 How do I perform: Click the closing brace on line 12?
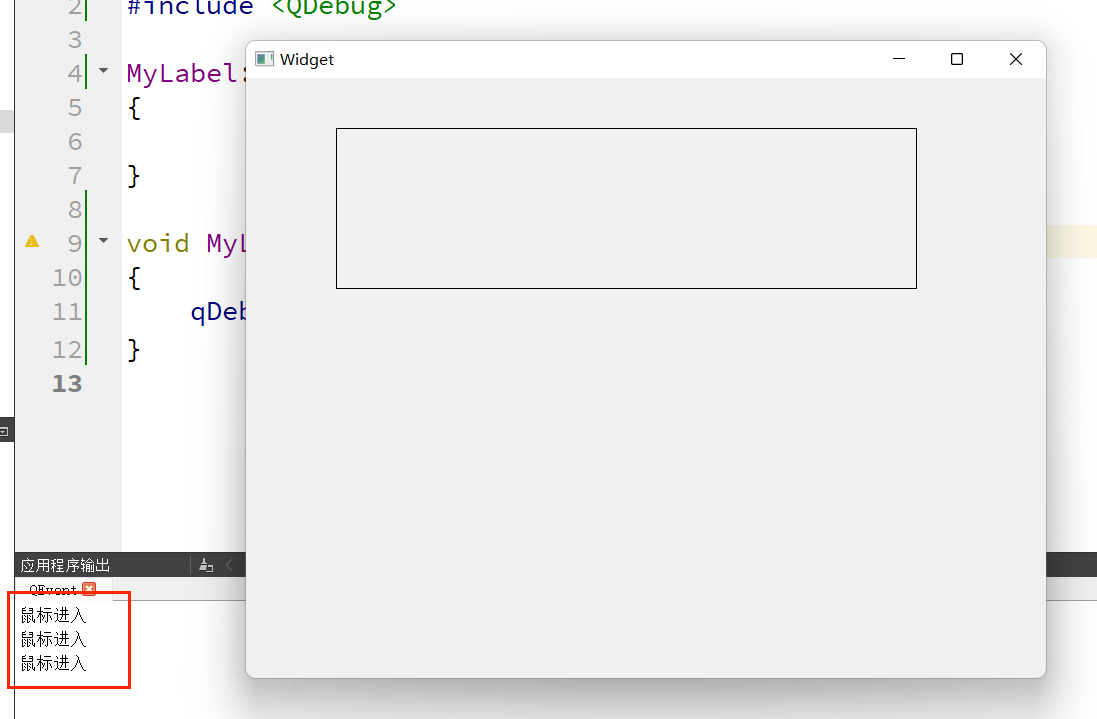[134, 349]
